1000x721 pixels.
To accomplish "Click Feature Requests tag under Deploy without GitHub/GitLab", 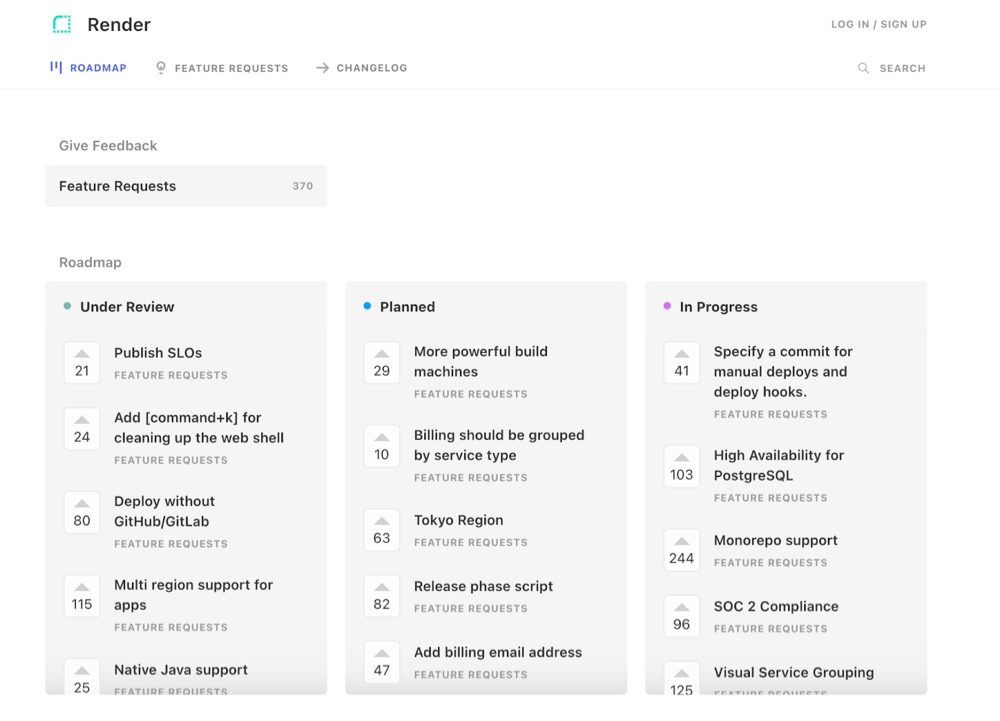I will (x=171, y=544).
